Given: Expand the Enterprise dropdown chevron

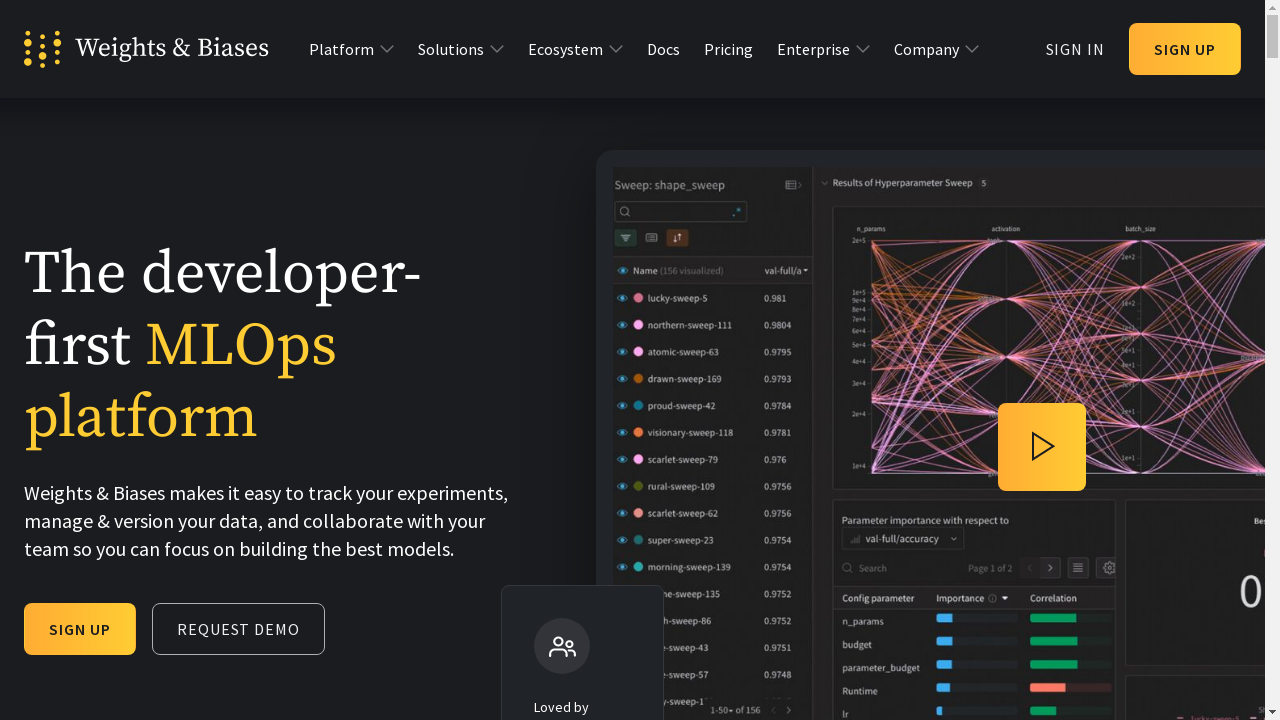Looking at the screenshot, I should [x=863, y=49].
